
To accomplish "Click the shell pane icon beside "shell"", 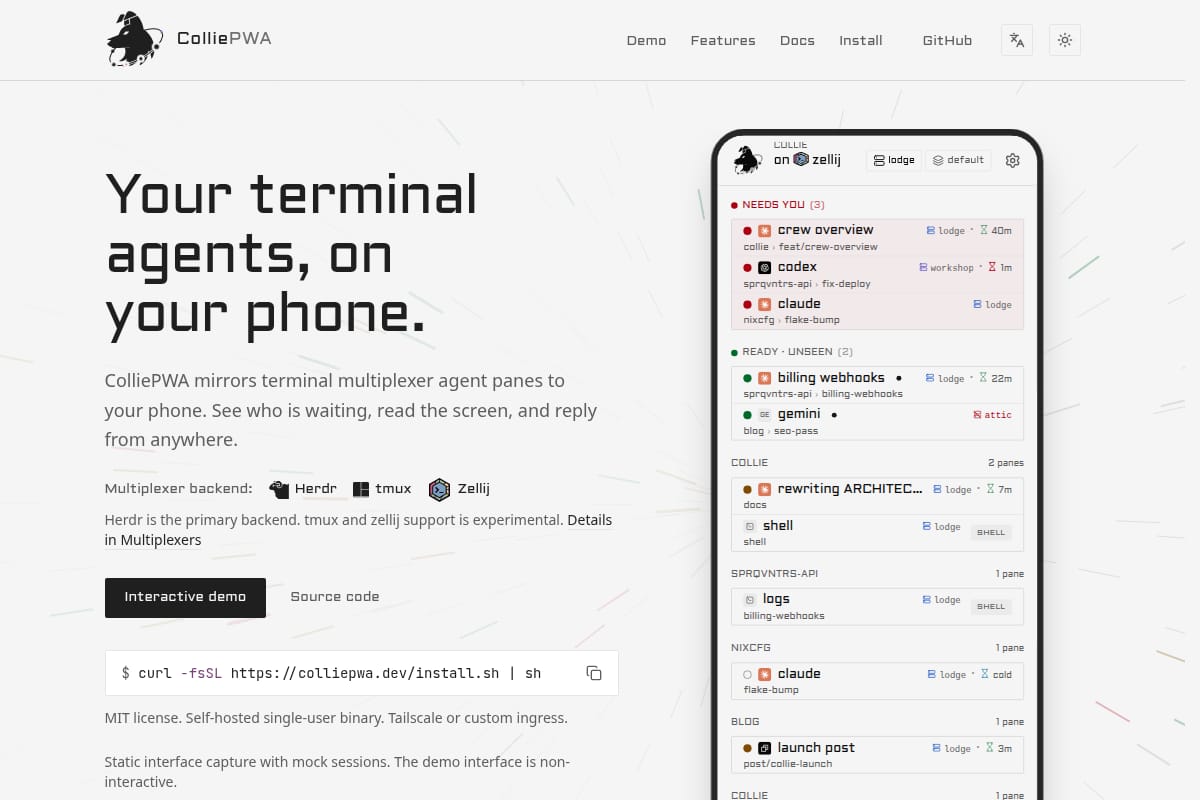I will [x=750, y=526].
